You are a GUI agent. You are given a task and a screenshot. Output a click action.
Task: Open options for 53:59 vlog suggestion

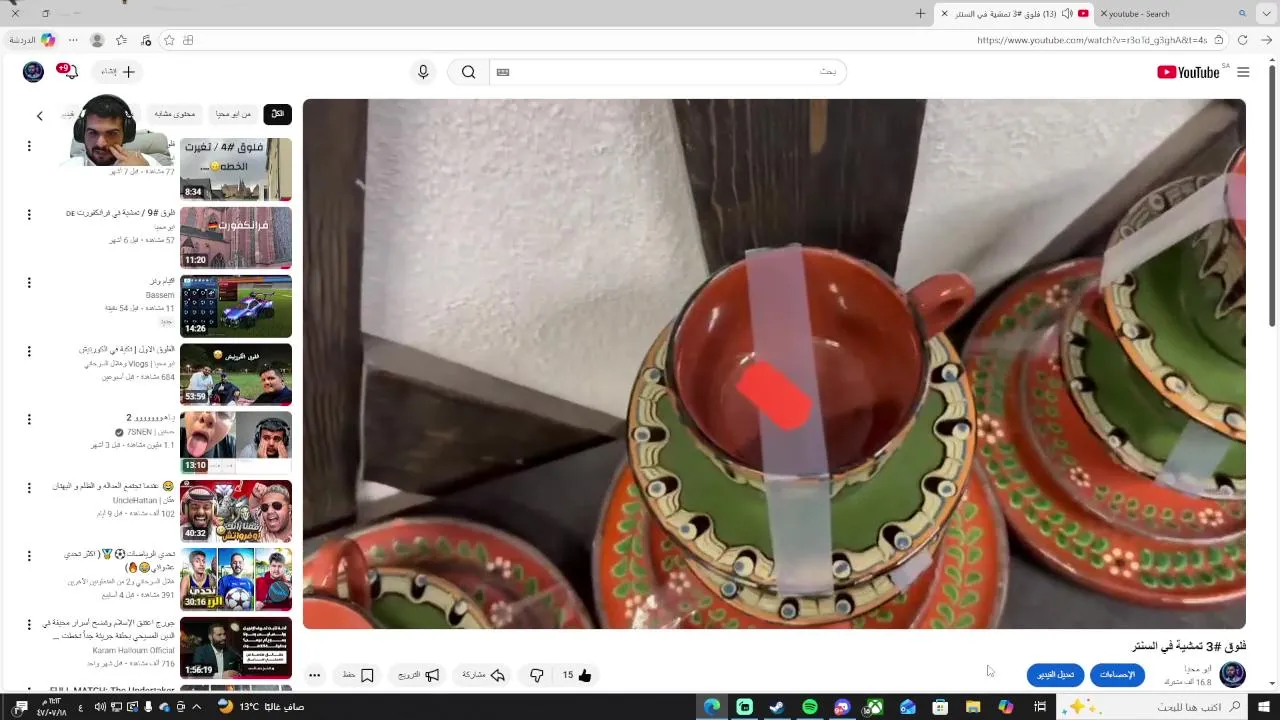pyautogui.click(x=29, y=351)
